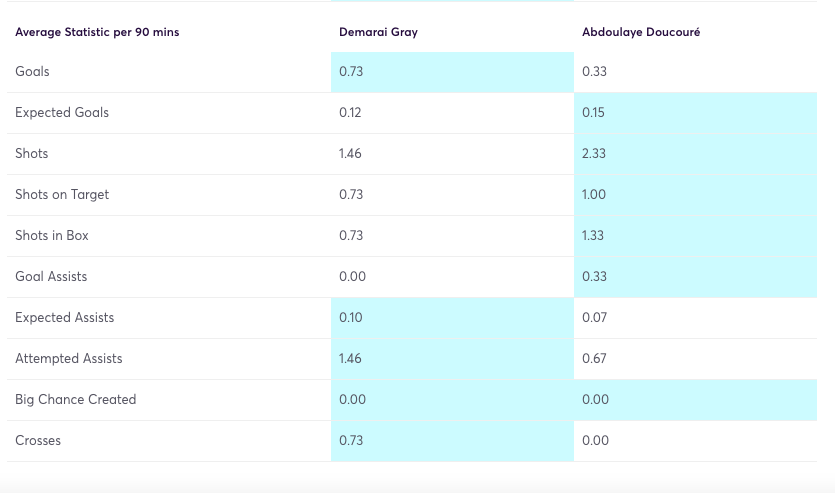This screenshot has height=493, width=835.
Task: Select Doucouré's Shots value 2.33
Action: (x=594, y=153)
